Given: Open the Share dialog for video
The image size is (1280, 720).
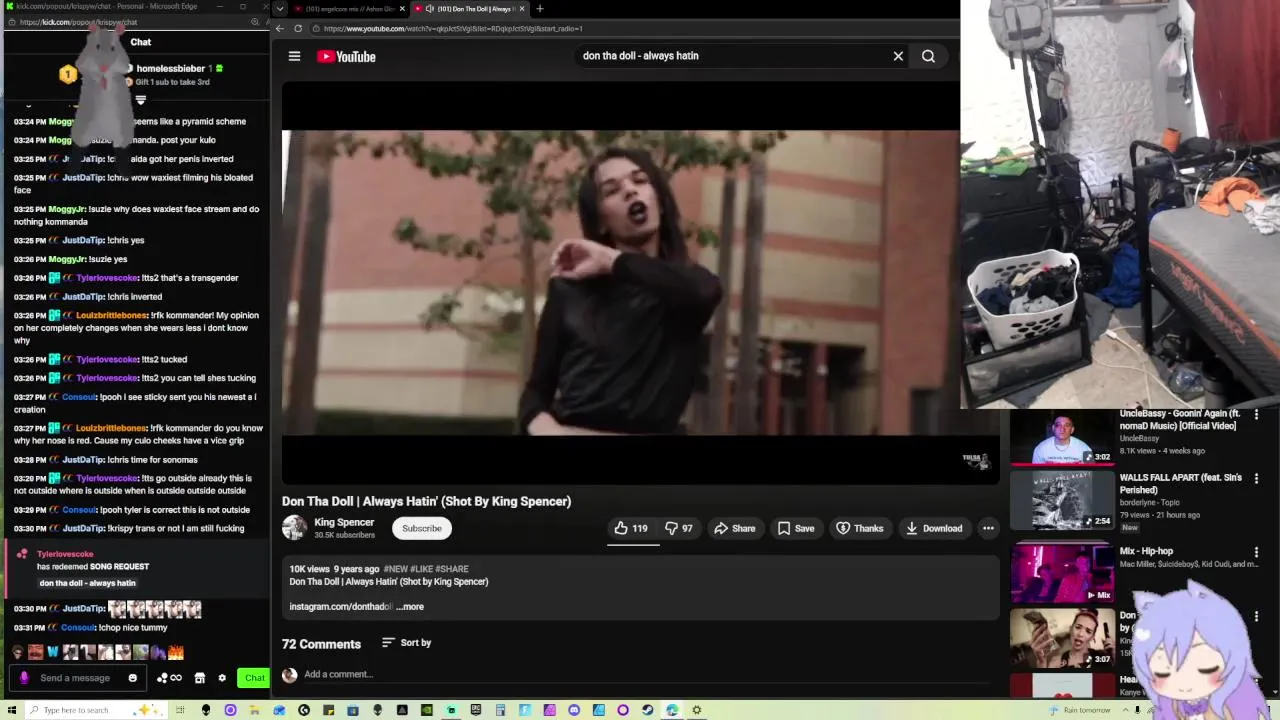Looking at the screenshot, I should [x=734, y=528].
